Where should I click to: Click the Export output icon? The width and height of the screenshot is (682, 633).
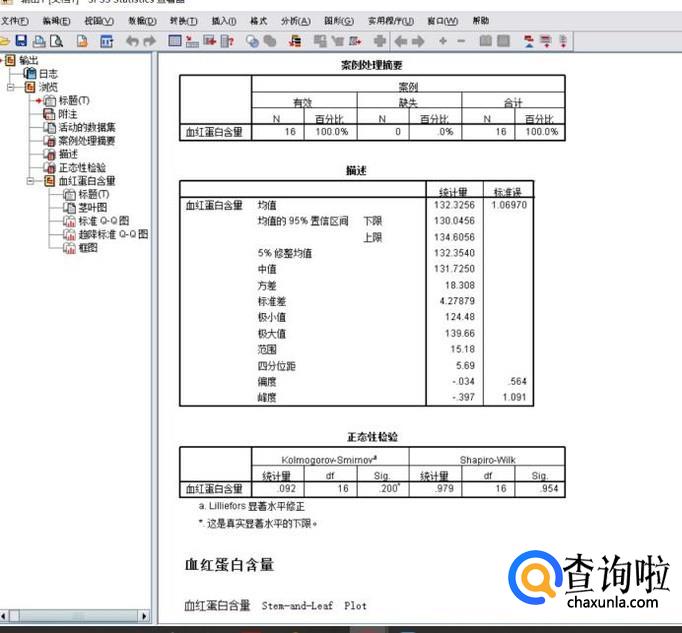[82, 41]
